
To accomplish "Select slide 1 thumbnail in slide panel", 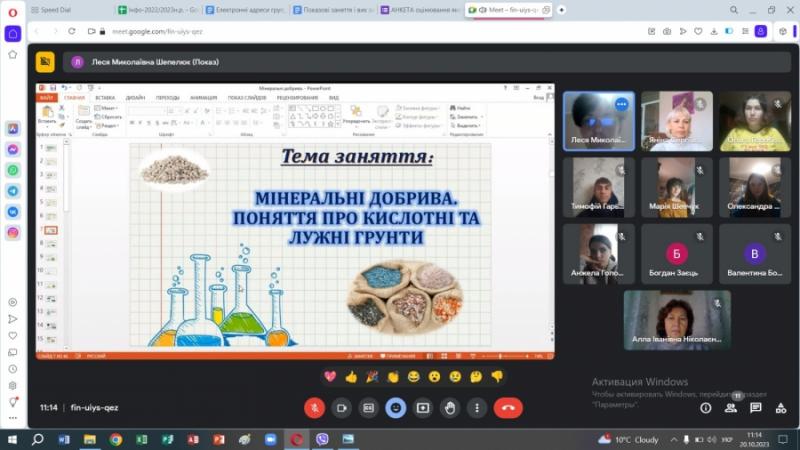I will (51, 148).
